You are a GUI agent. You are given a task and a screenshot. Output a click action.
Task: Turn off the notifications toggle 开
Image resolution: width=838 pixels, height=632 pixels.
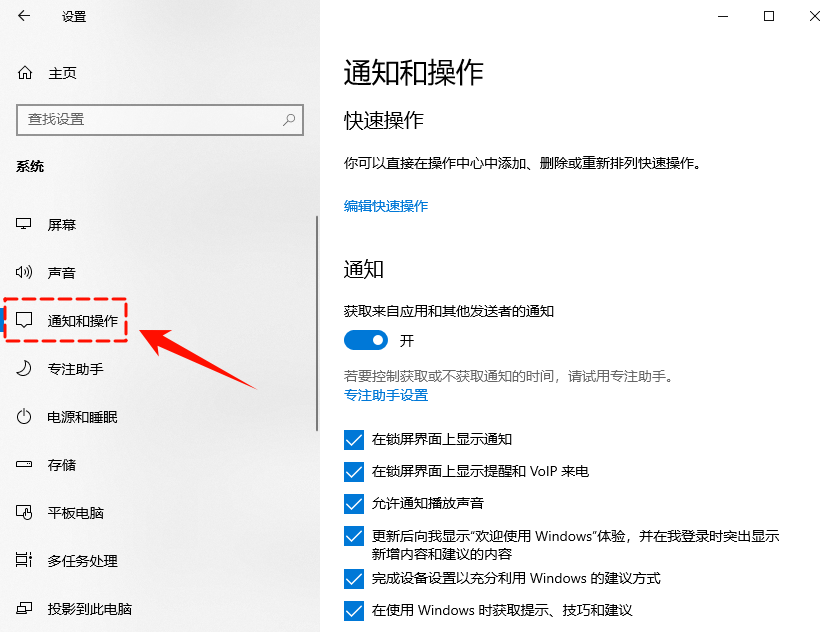[366, 340]
